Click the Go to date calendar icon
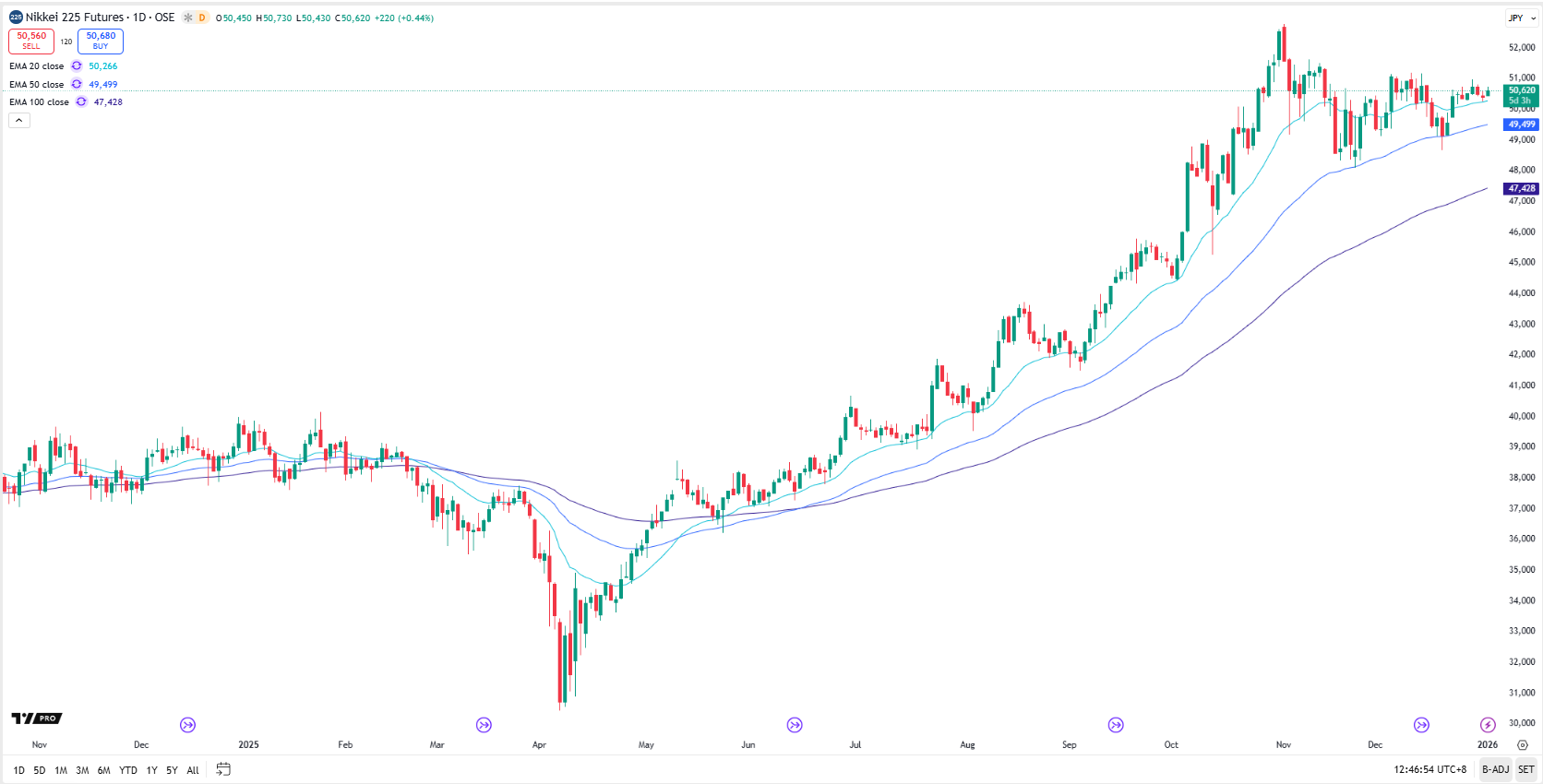1543x784 pixels. point(223,769)
